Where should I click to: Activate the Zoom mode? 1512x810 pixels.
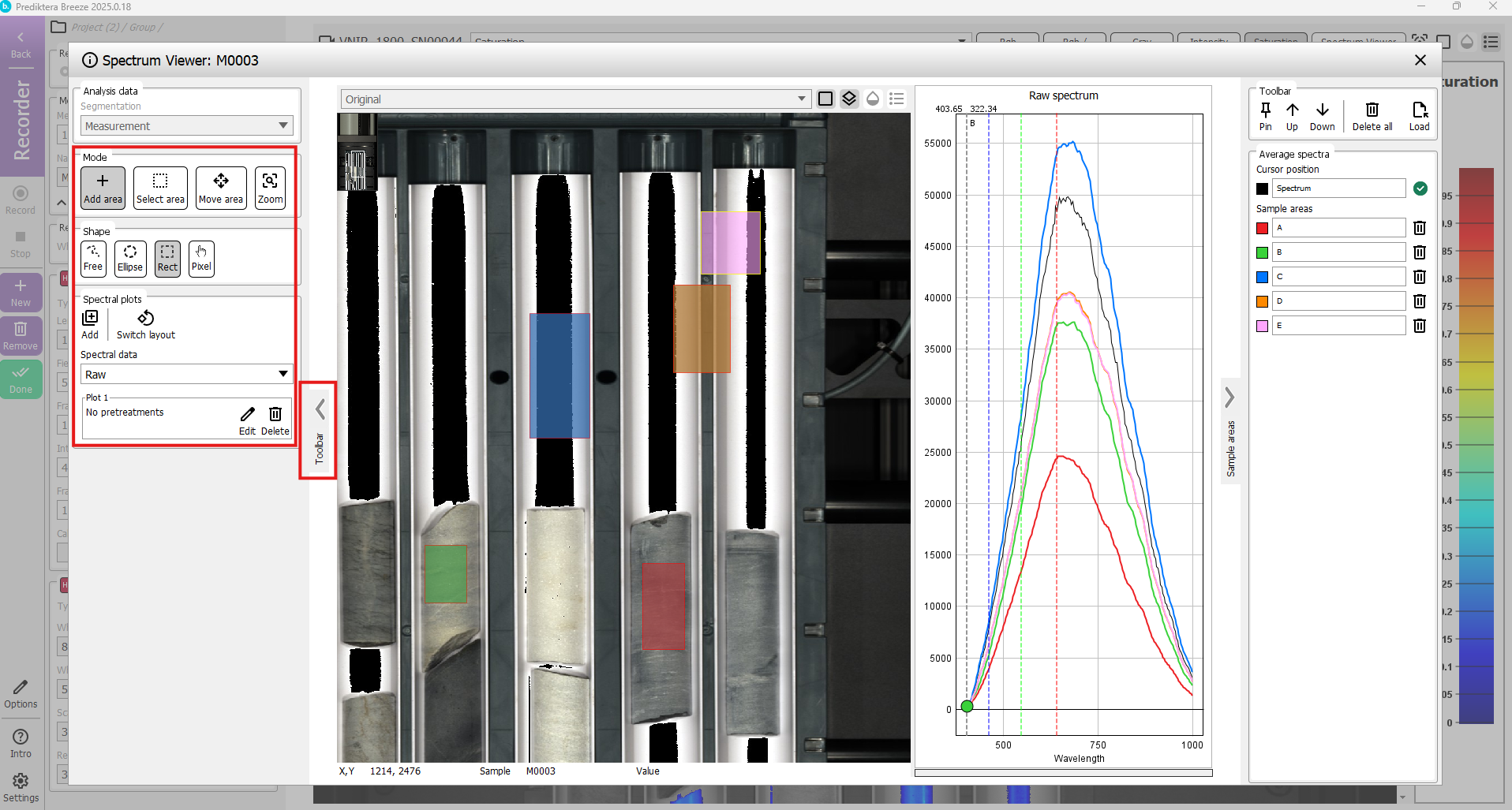pyautogui.click(x=270, y=188)
